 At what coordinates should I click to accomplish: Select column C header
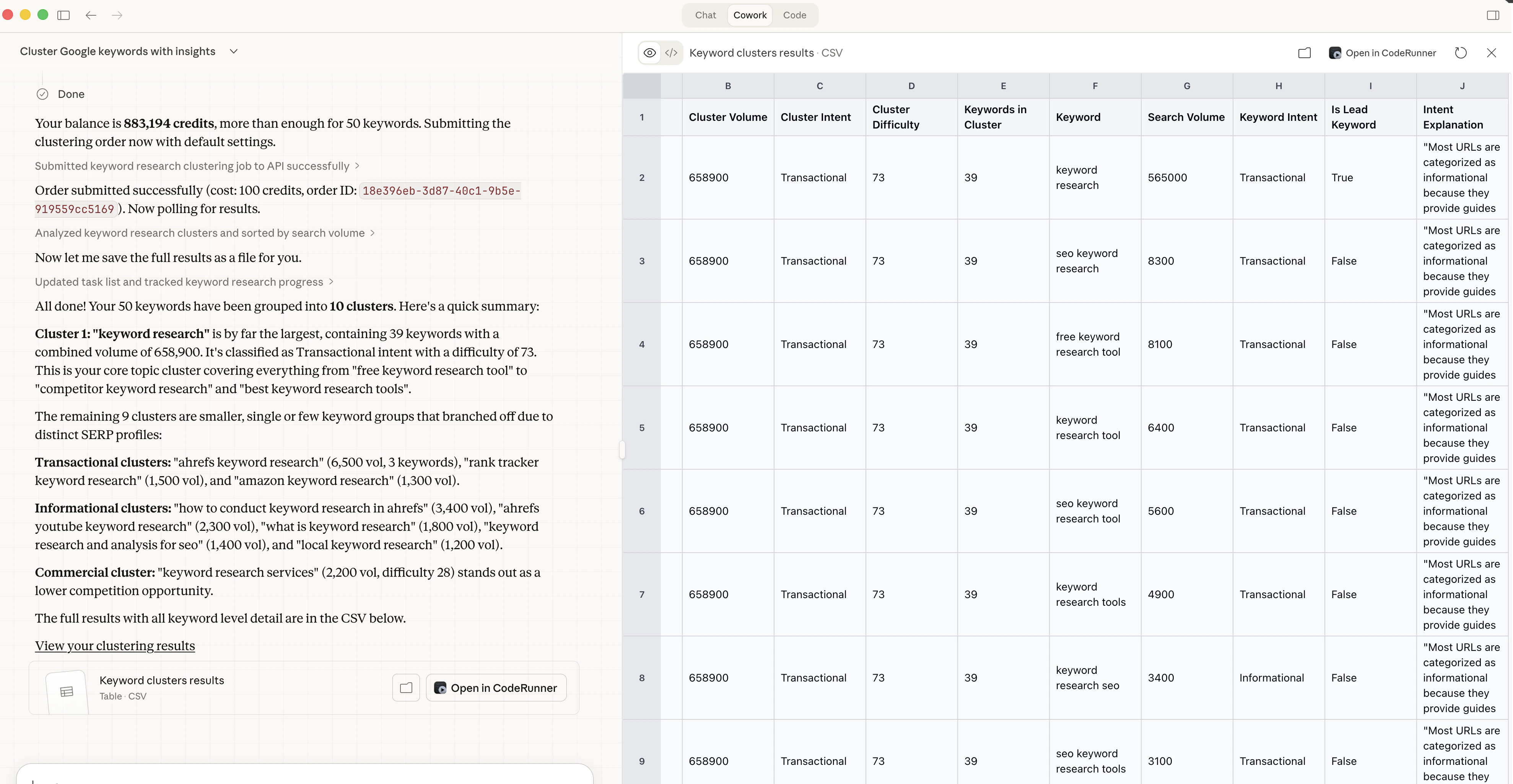(819, 86)
